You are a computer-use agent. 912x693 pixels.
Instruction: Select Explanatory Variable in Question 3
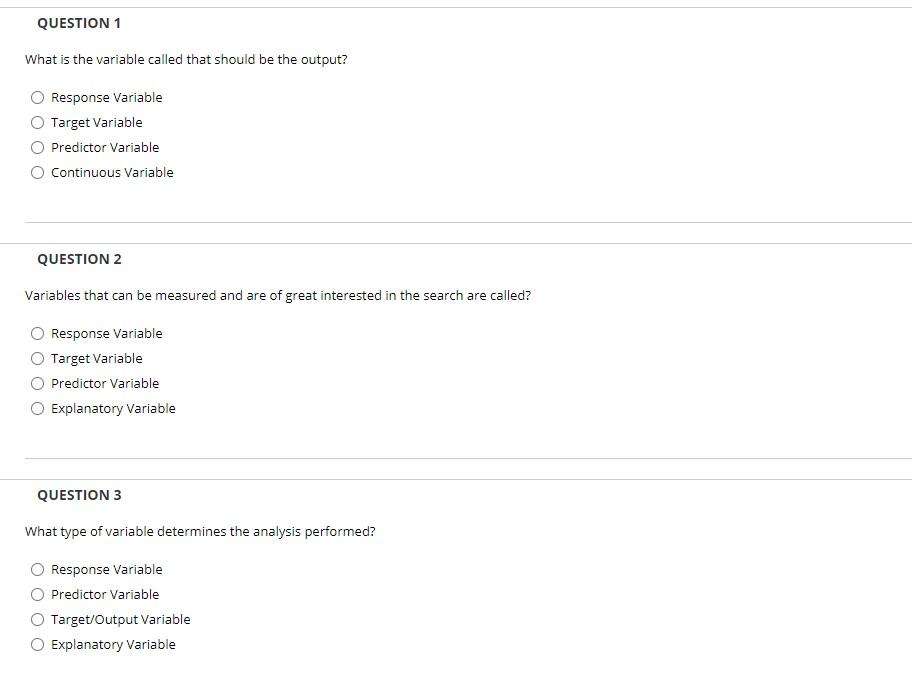[38, 644]
